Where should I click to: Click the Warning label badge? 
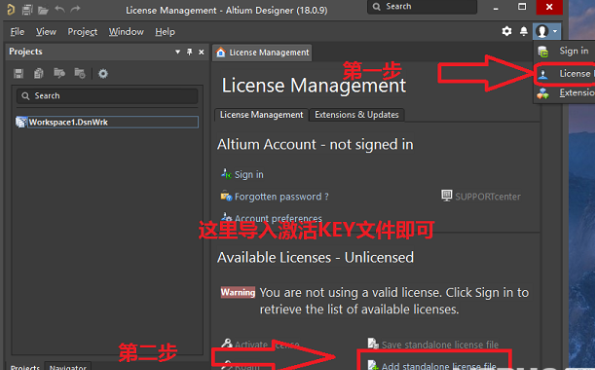[x=238, y=292]
